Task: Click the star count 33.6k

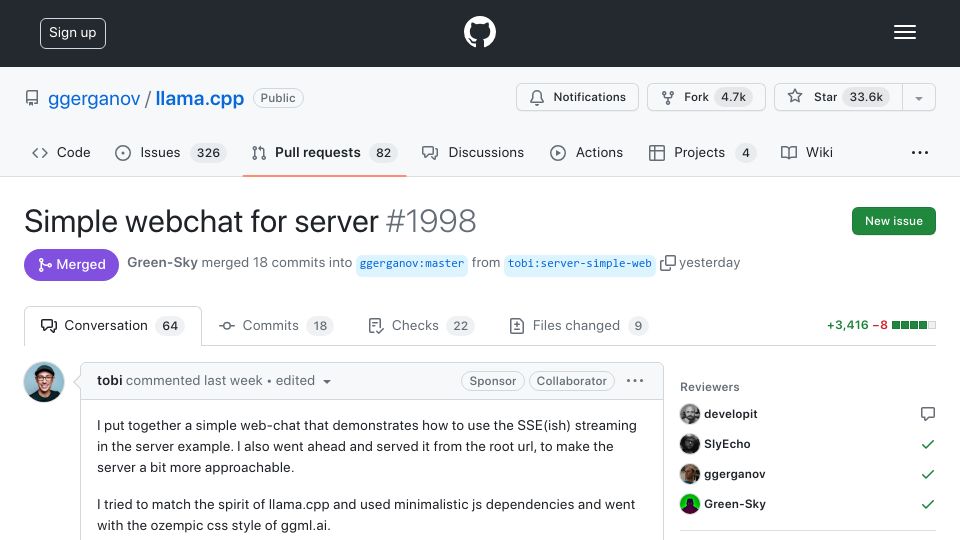Action: pos(866,97)
